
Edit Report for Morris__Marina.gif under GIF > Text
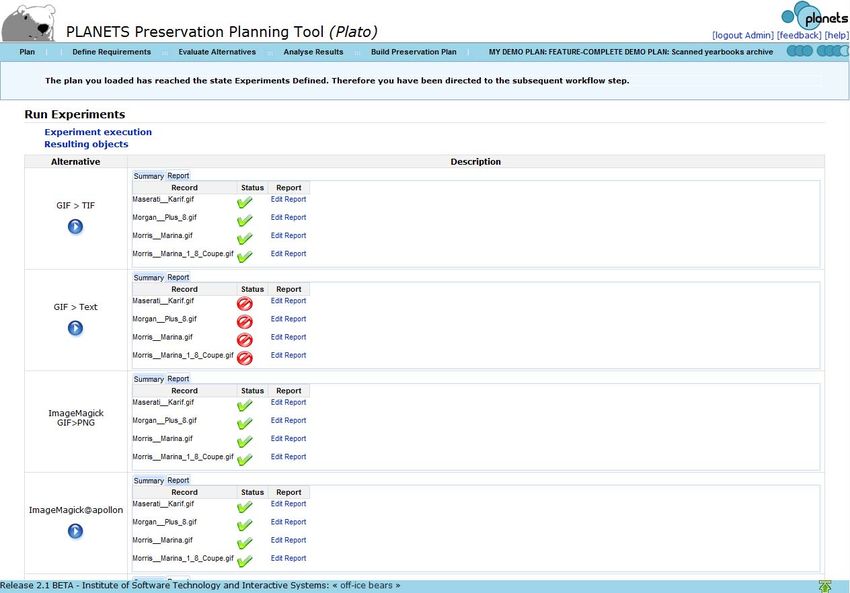288,337
